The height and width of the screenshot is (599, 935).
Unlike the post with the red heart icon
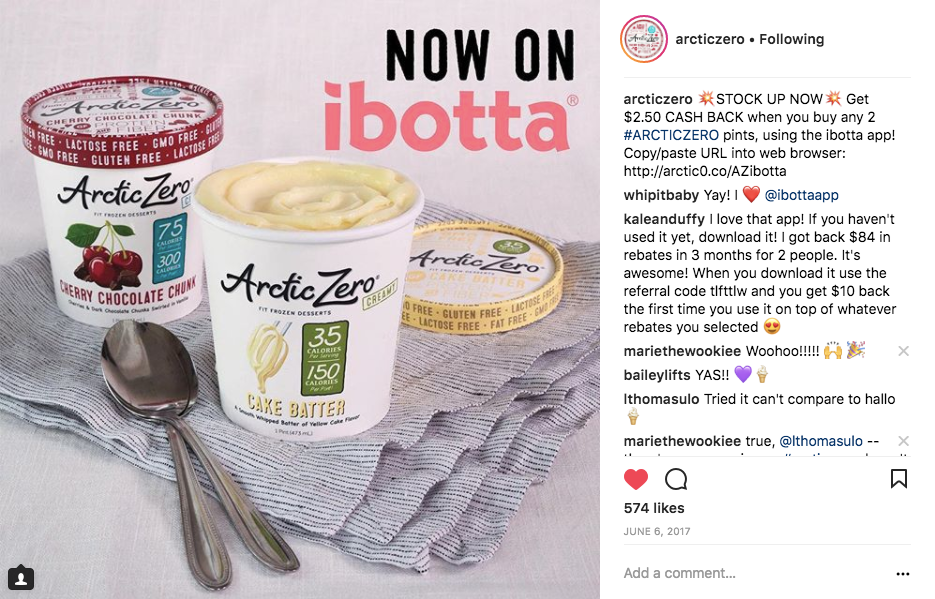click(x=636, y=479)
